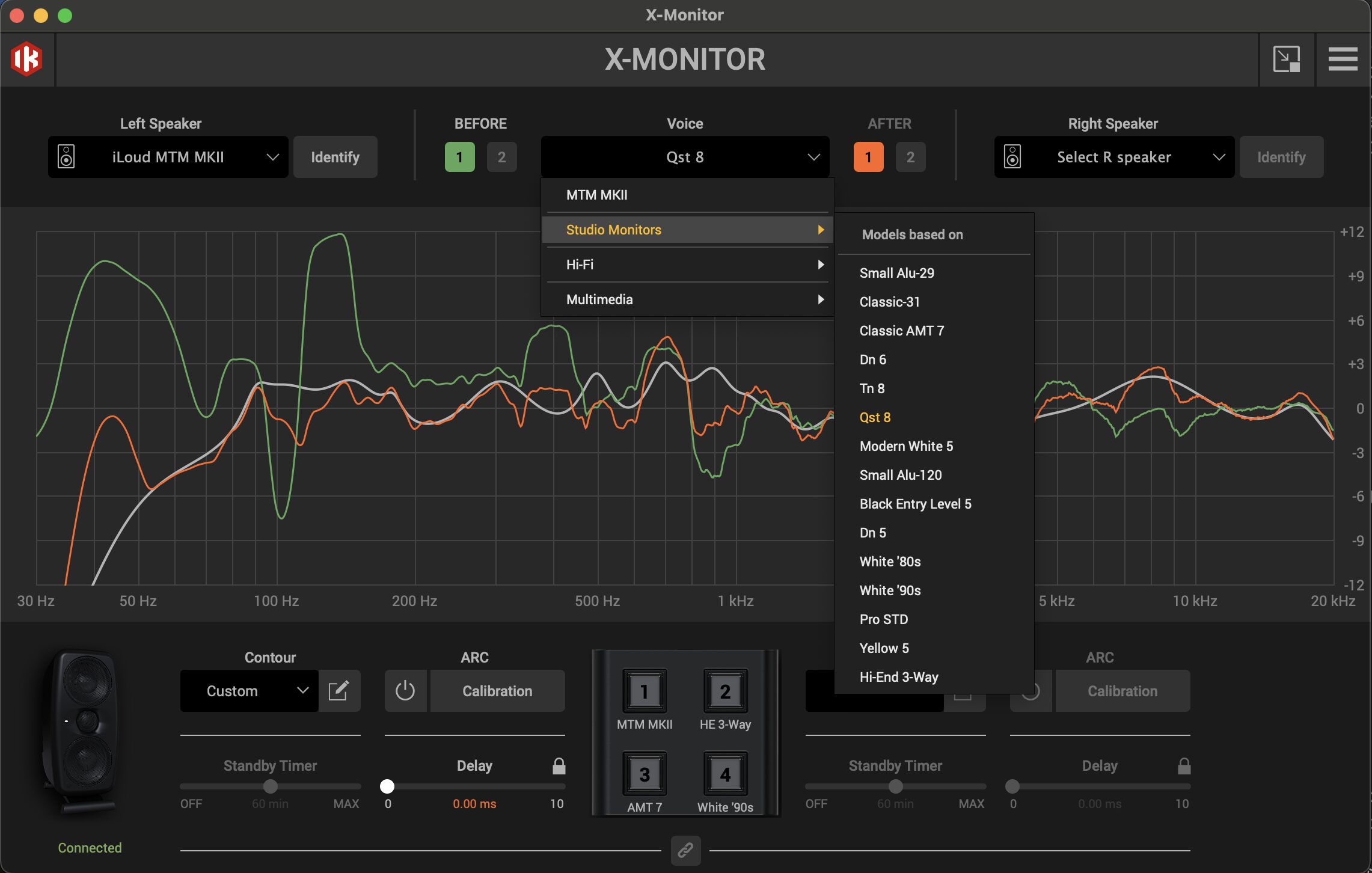Click the iLoud MTM MKII speaker image

(x=81, y=732)
